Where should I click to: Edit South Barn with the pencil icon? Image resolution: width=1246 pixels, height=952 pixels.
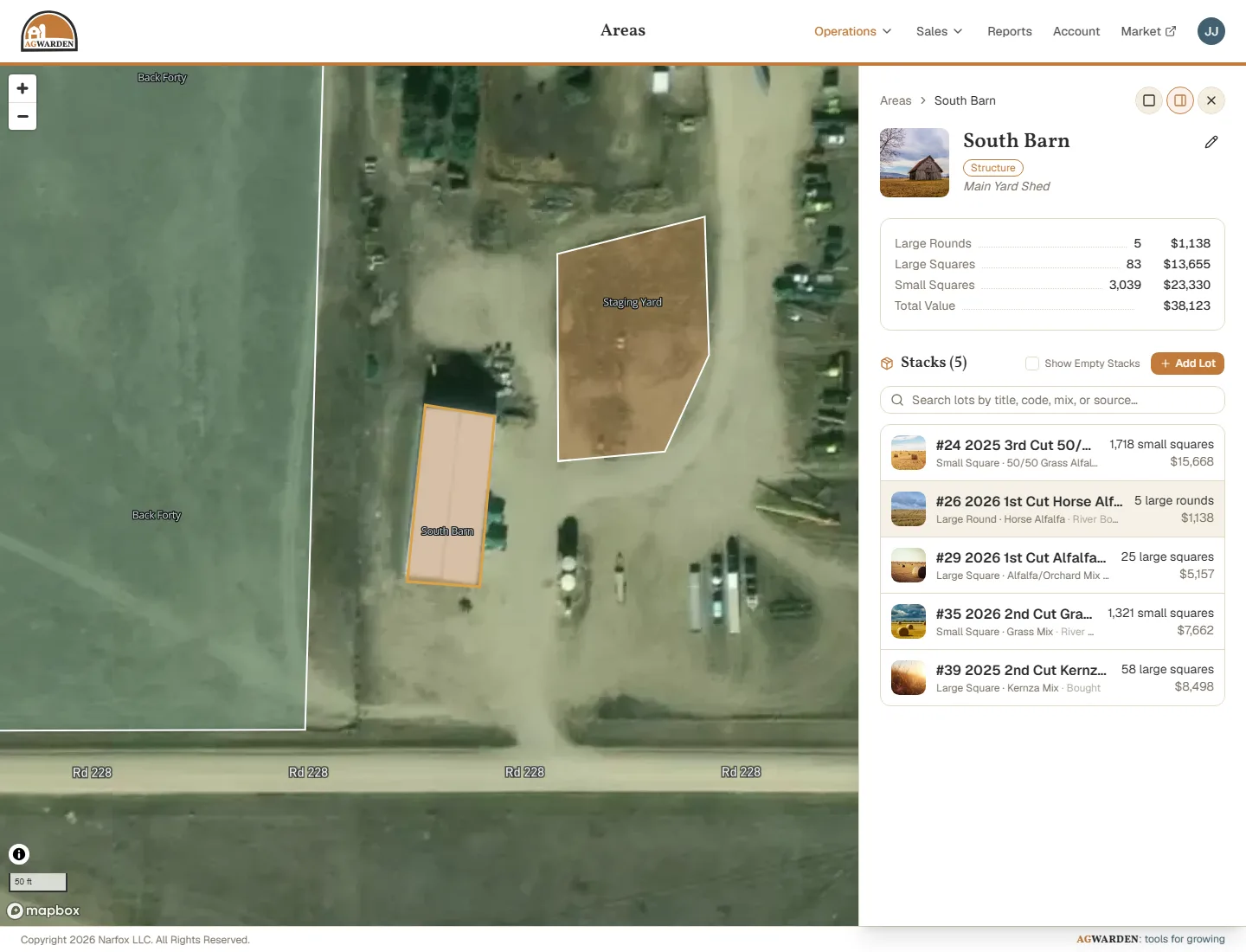click(x=1211, y=142)
